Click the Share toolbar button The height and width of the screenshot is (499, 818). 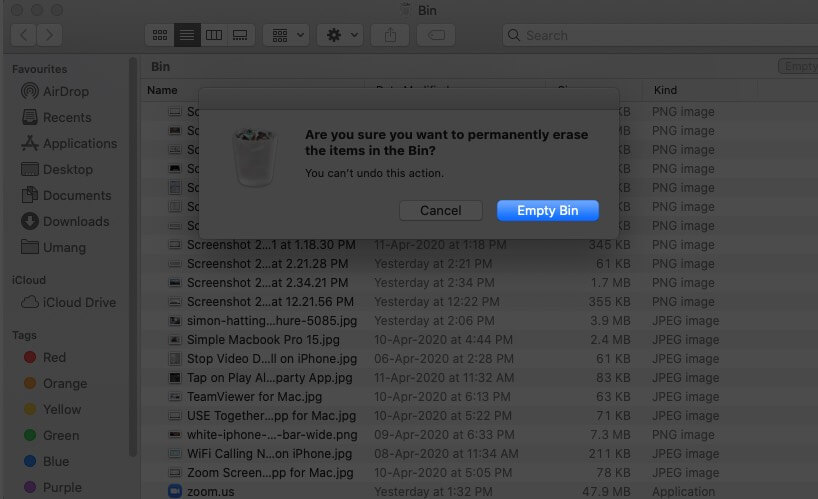pyautogui.click(x=390, y=35)
